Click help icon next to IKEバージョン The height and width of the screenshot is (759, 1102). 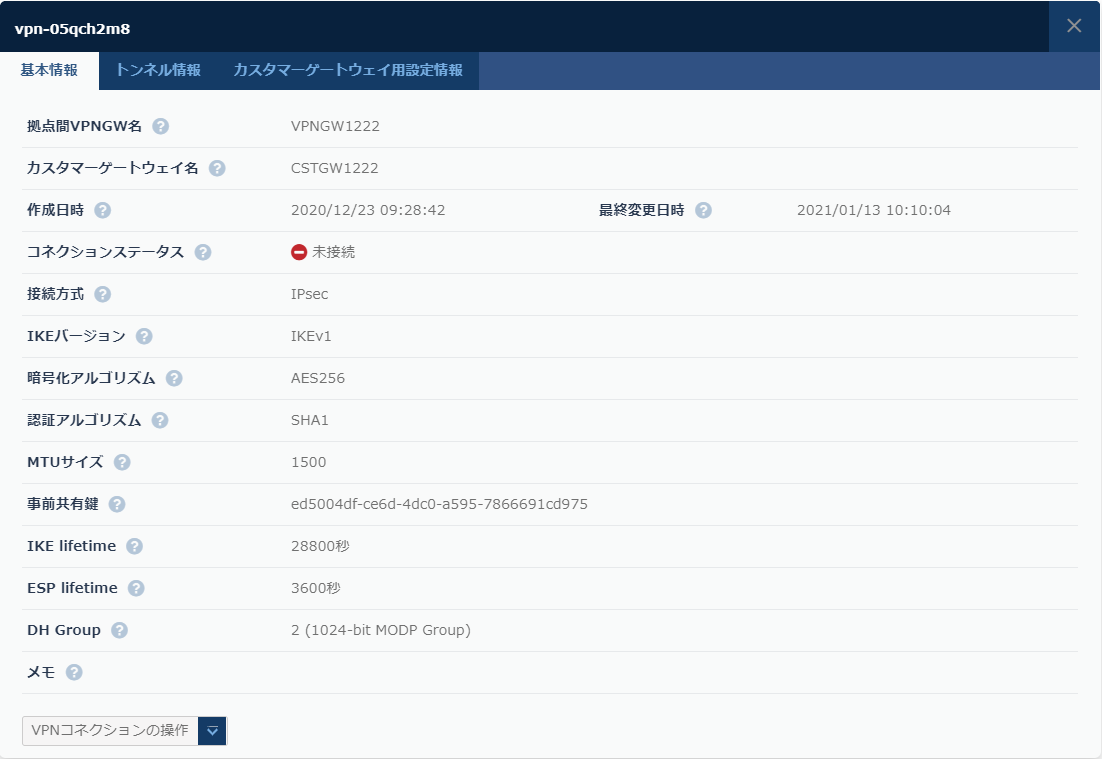(144, 336)
